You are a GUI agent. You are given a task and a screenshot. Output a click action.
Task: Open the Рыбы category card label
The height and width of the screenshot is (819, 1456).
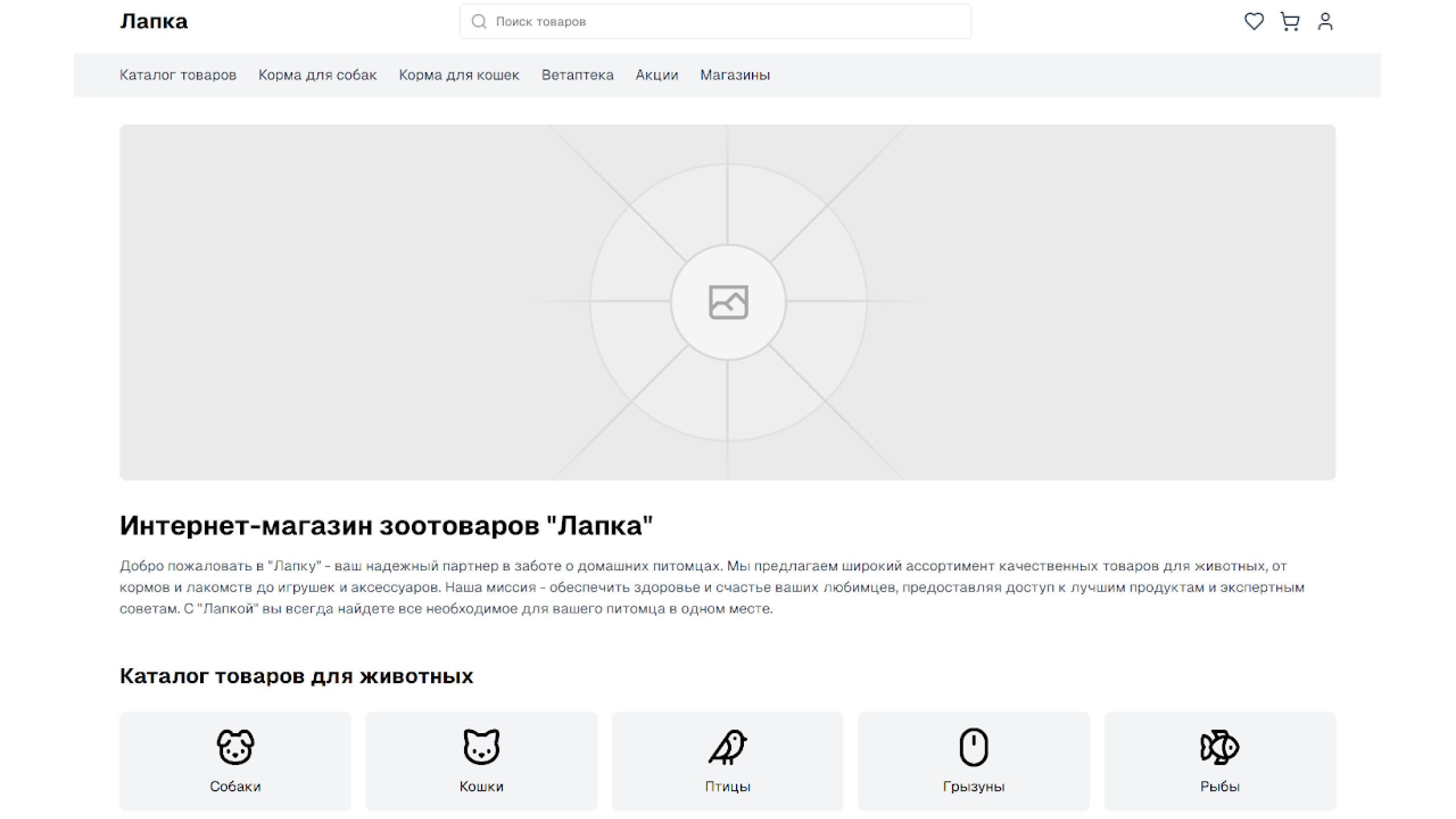point(1220,787)
